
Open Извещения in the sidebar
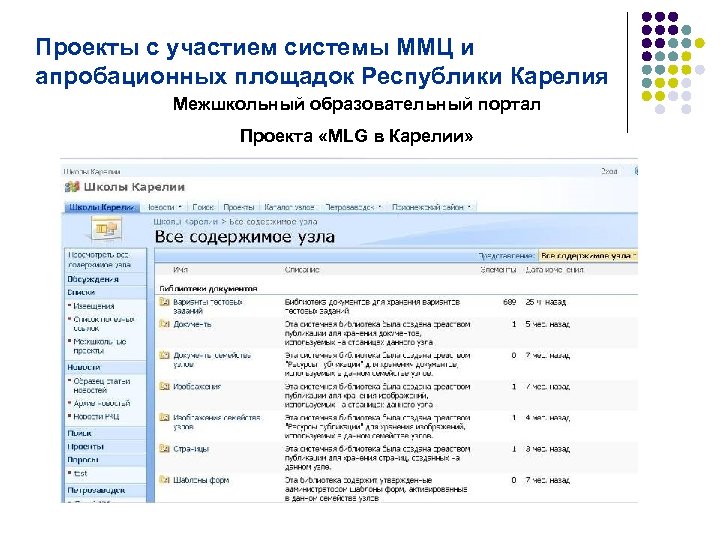[94, 306]
